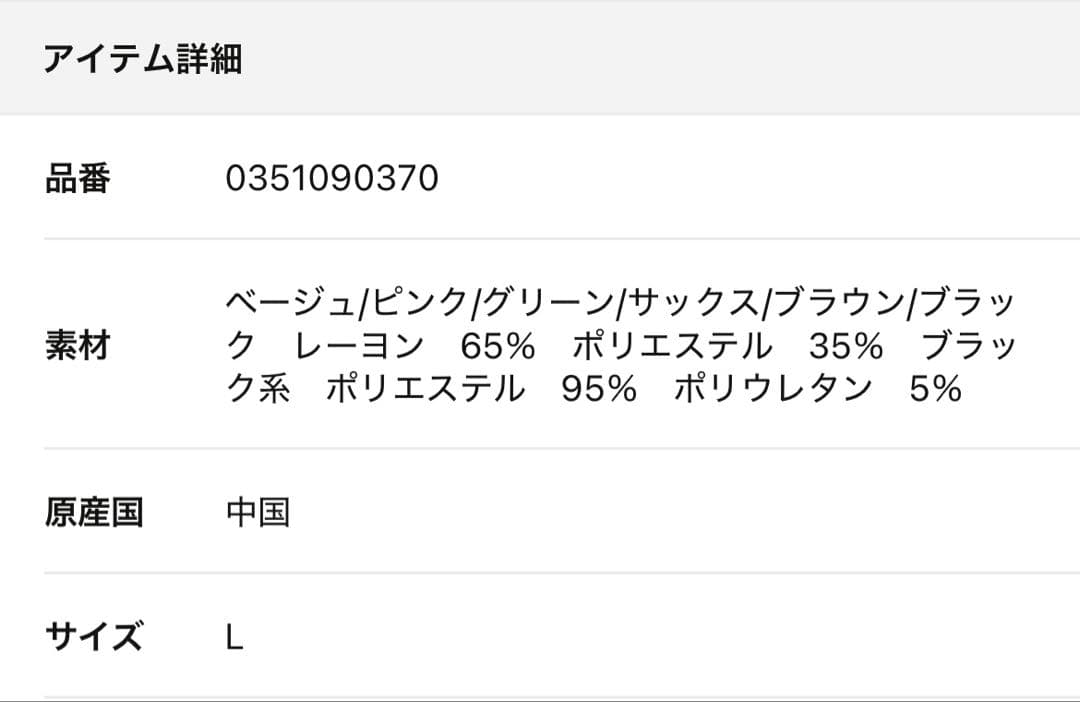
Task: Click the アイテム詳細 section header
Action: (142, 59)
